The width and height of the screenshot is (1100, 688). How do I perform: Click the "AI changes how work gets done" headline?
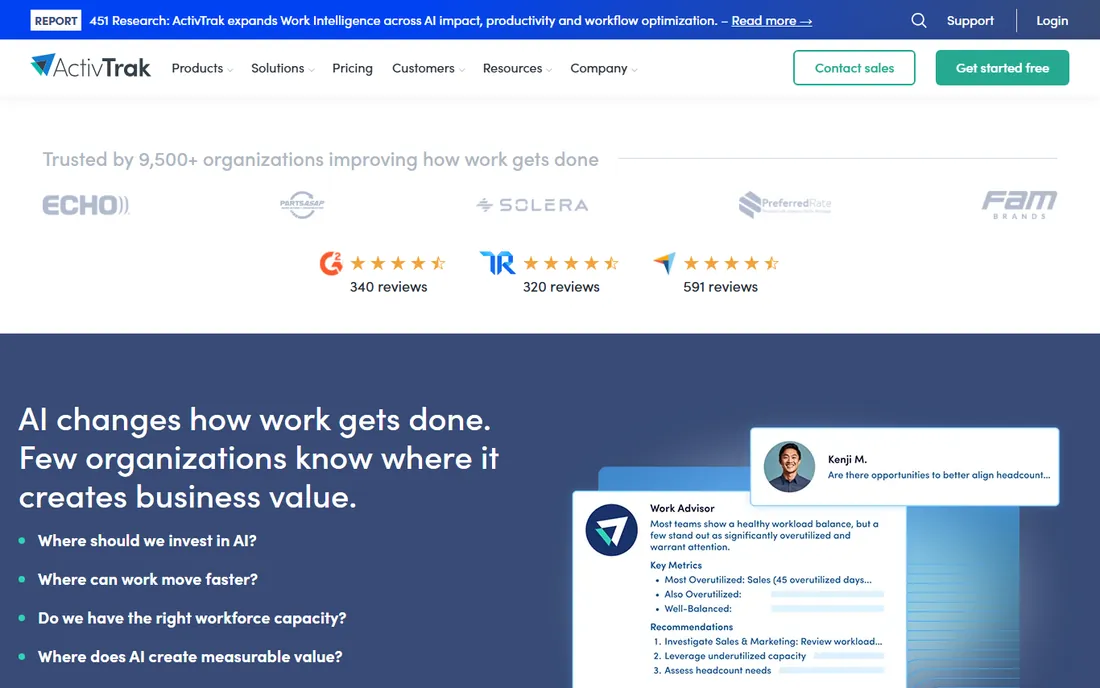click(x=258, y=458)
